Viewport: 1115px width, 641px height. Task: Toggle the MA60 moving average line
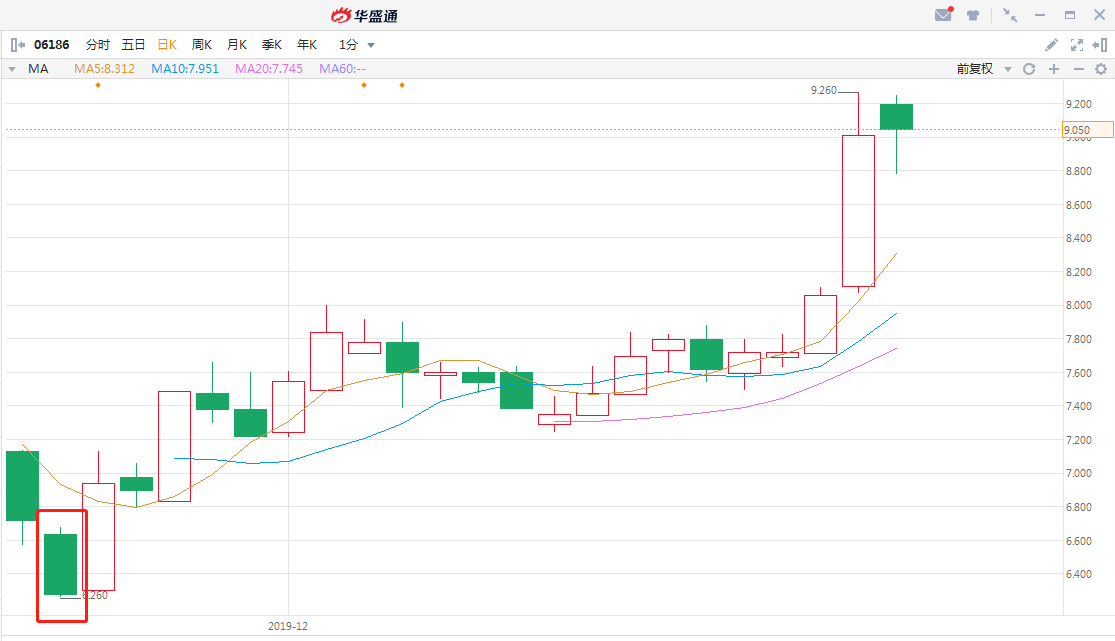pyautogui.click(x=342, y=69)
